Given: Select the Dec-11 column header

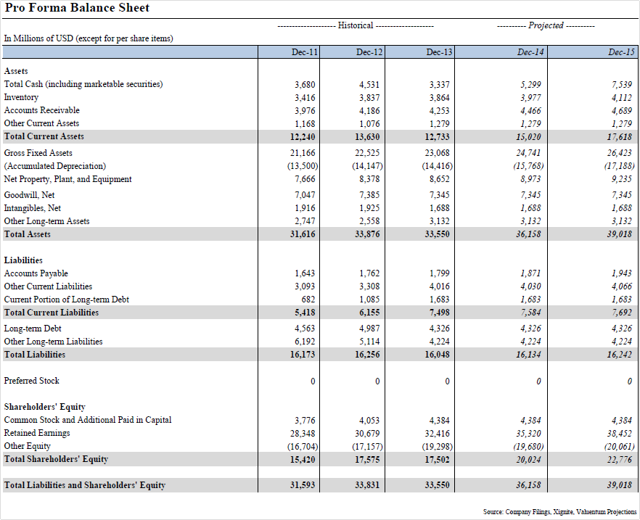Looking at the screenshot, I should [289, 52].
